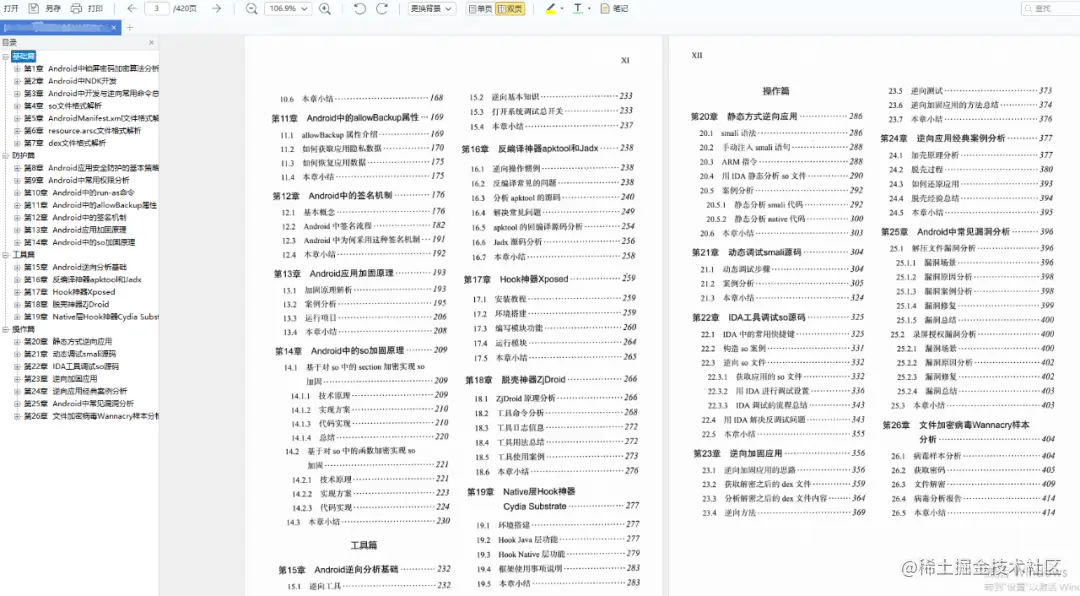Click the zoom in magnifier icon

point(325,8)
